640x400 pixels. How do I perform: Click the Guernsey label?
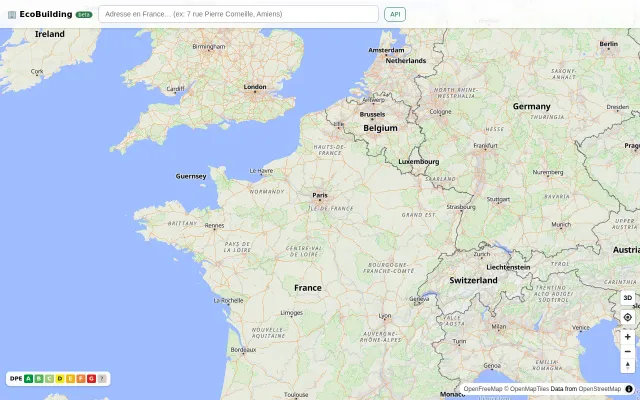[191, 176]
